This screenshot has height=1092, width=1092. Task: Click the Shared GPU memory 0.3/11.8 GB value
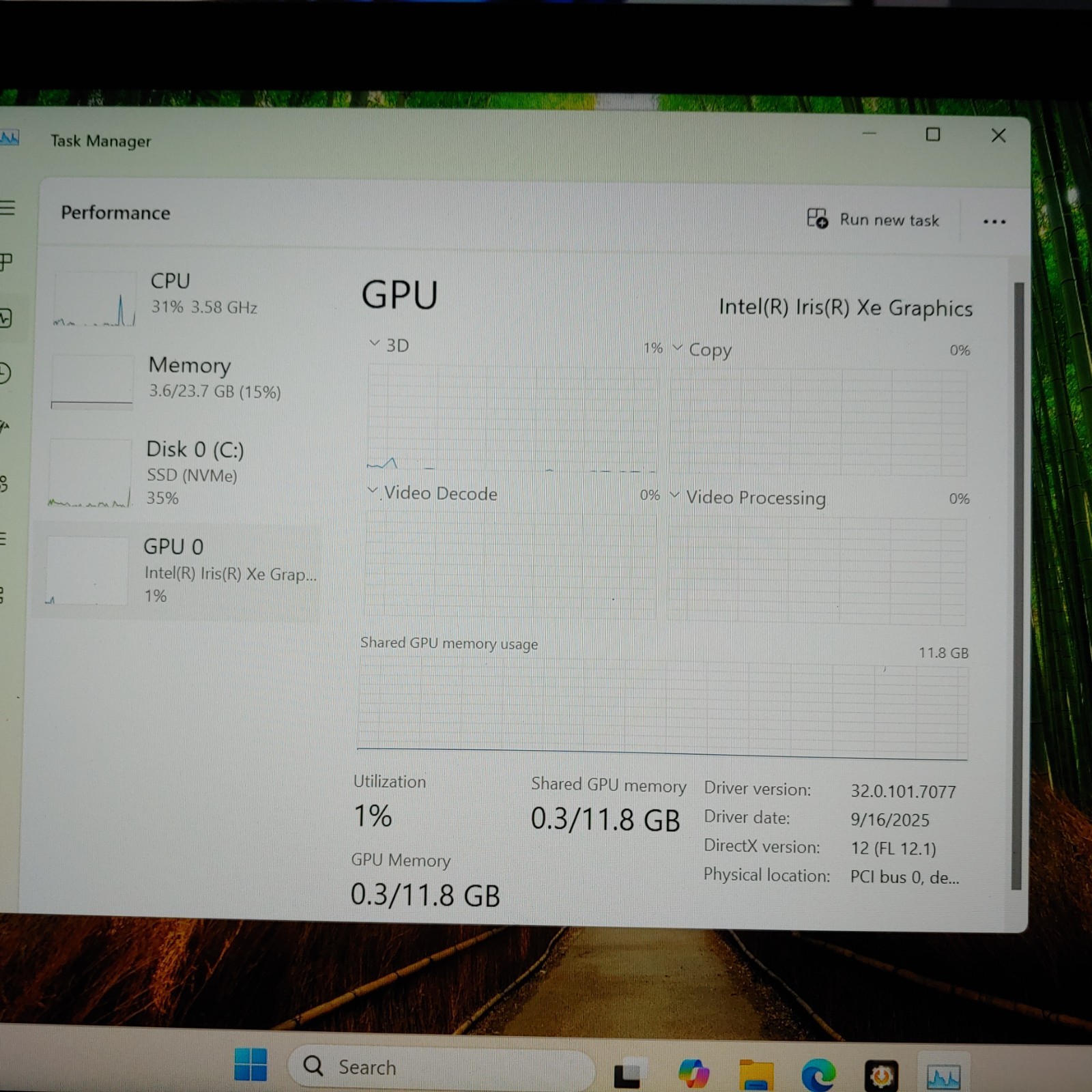coord(605,819)
